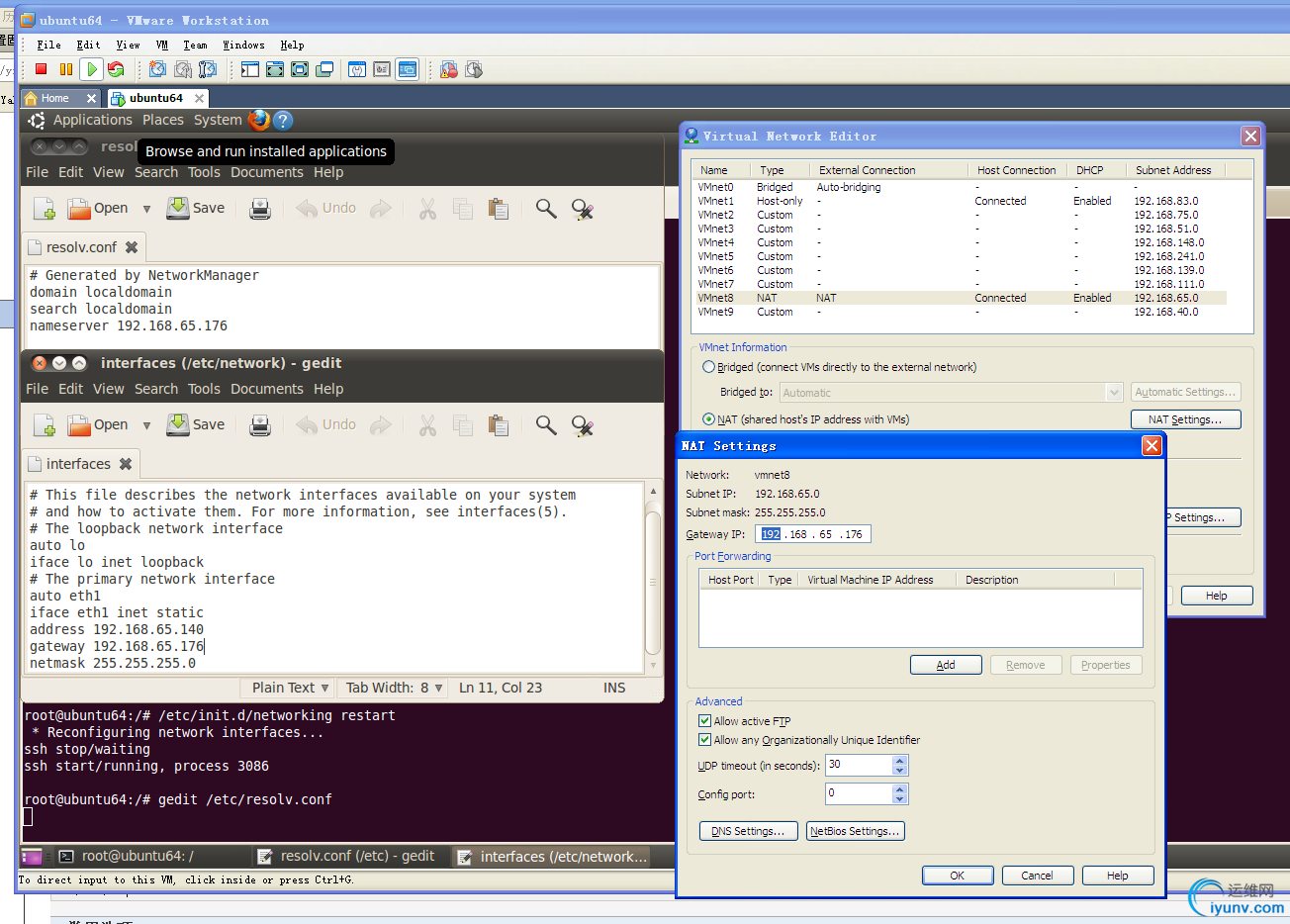Click the red VM power off icon
The width and height of the screenshot is (1290, 924).
click(41, 69)
